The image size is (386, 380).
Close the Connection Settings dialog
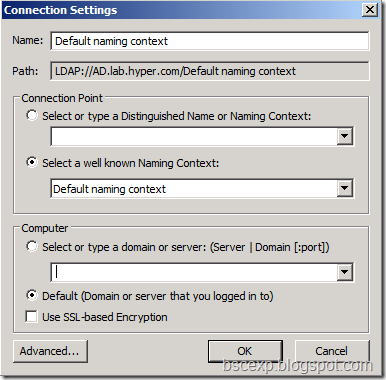370,10
